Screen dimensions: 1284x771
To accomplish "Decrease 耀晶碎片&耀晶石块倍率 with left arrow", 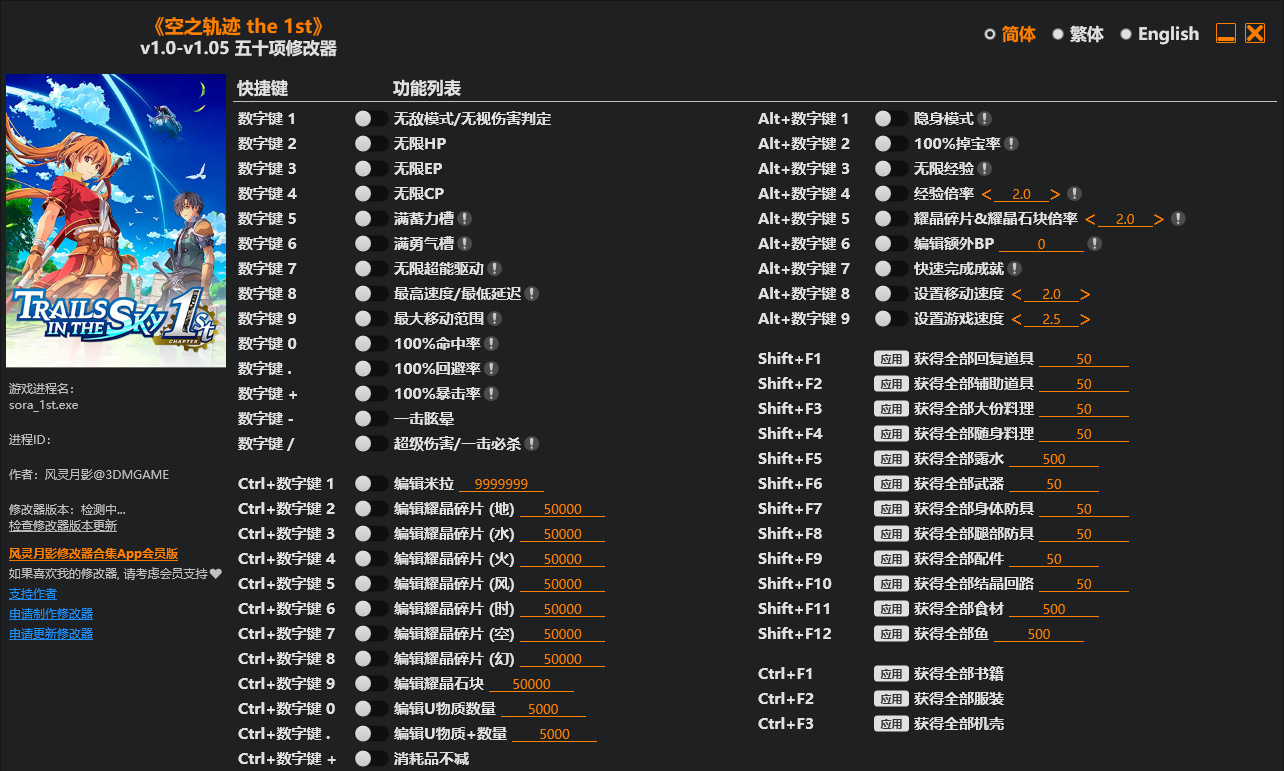I will tap(1091, 219).
